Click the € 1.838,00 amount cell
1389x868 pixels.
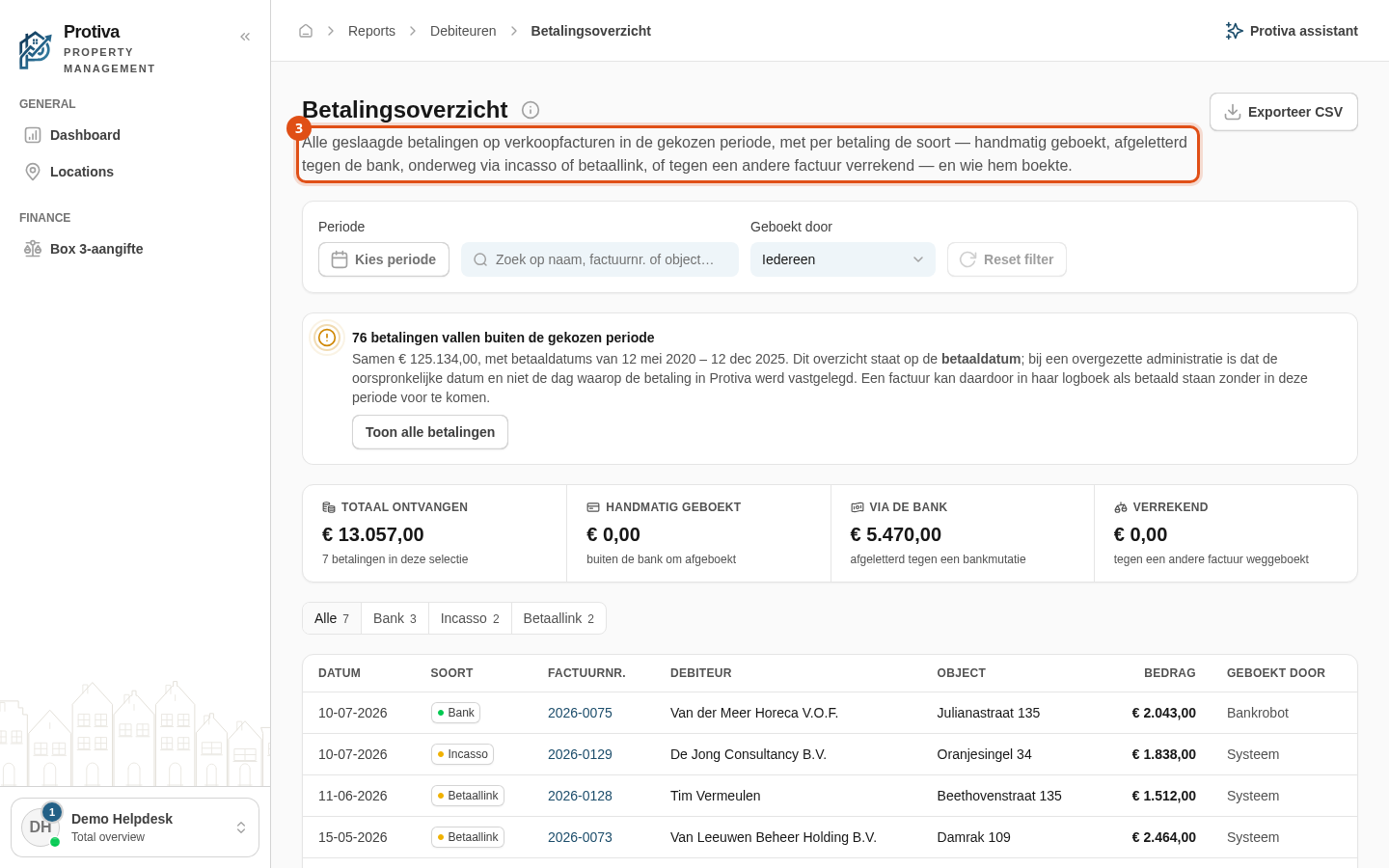pyautogui.click(x=1164, y=754)
